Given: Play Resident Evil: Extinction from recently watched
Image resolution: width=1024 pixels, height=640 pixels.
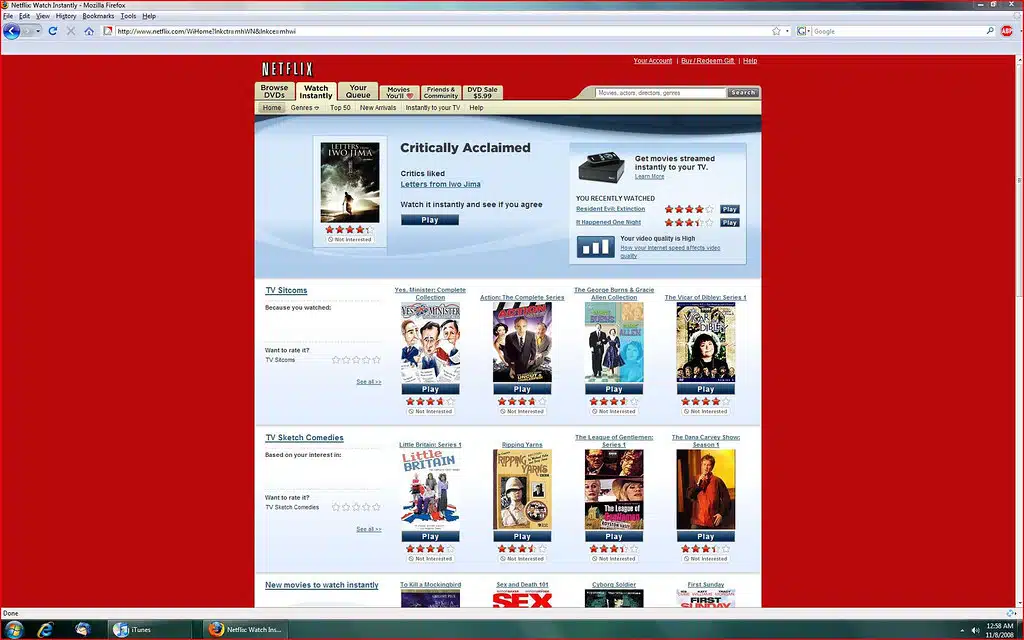Looking at the screenshot, I should click(729, 209).
